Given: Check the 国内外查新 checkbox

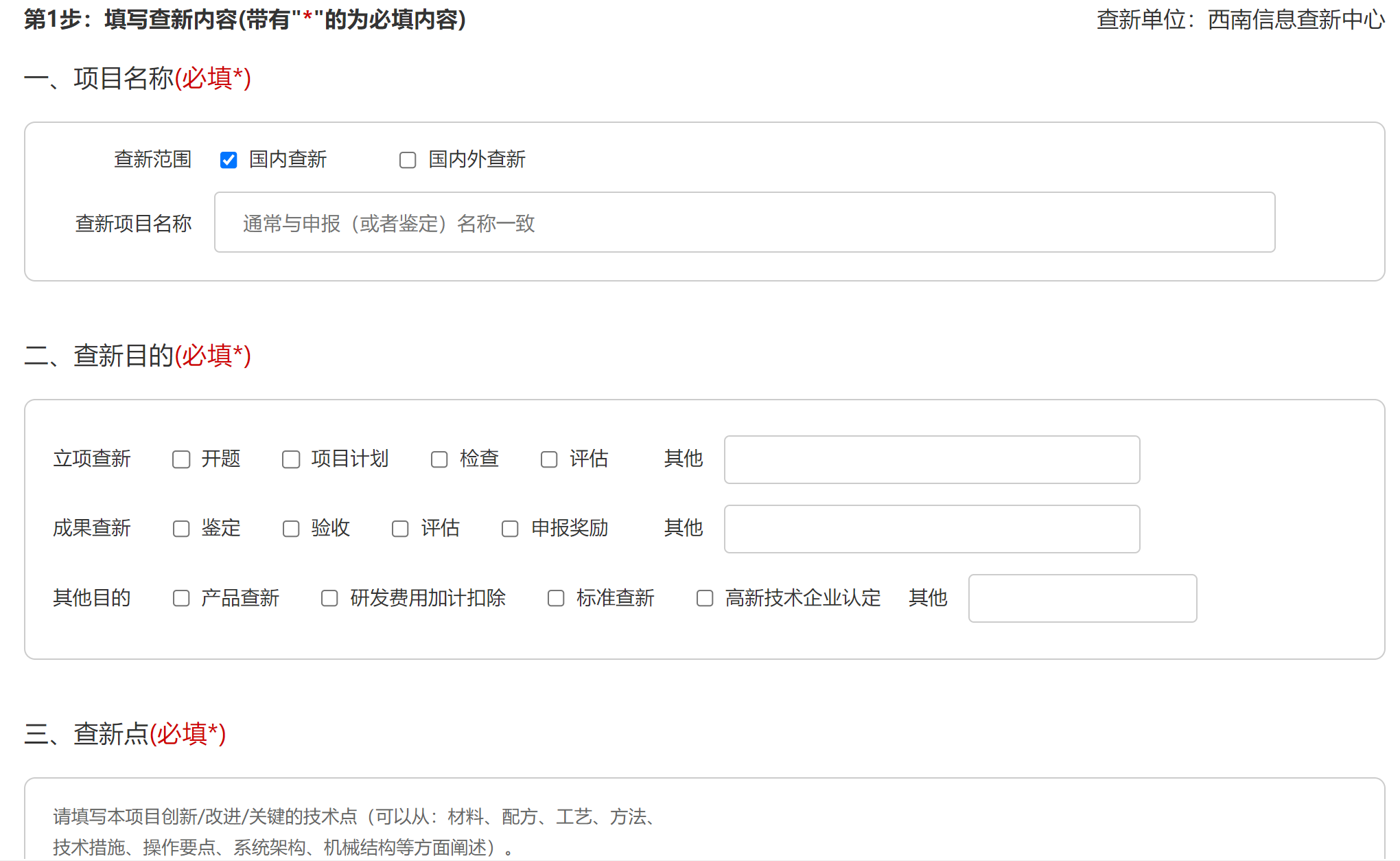Looking at the screenshot, I should click(408, 160).
